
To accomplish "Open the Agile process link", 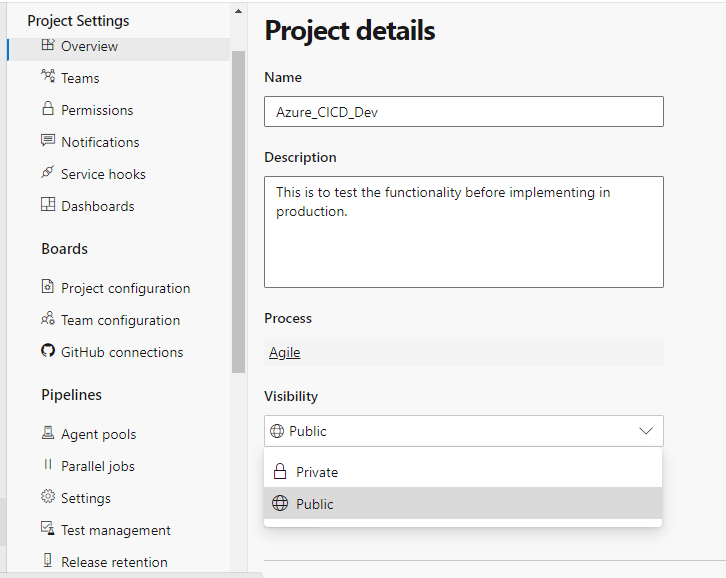I will click(285, 352).
